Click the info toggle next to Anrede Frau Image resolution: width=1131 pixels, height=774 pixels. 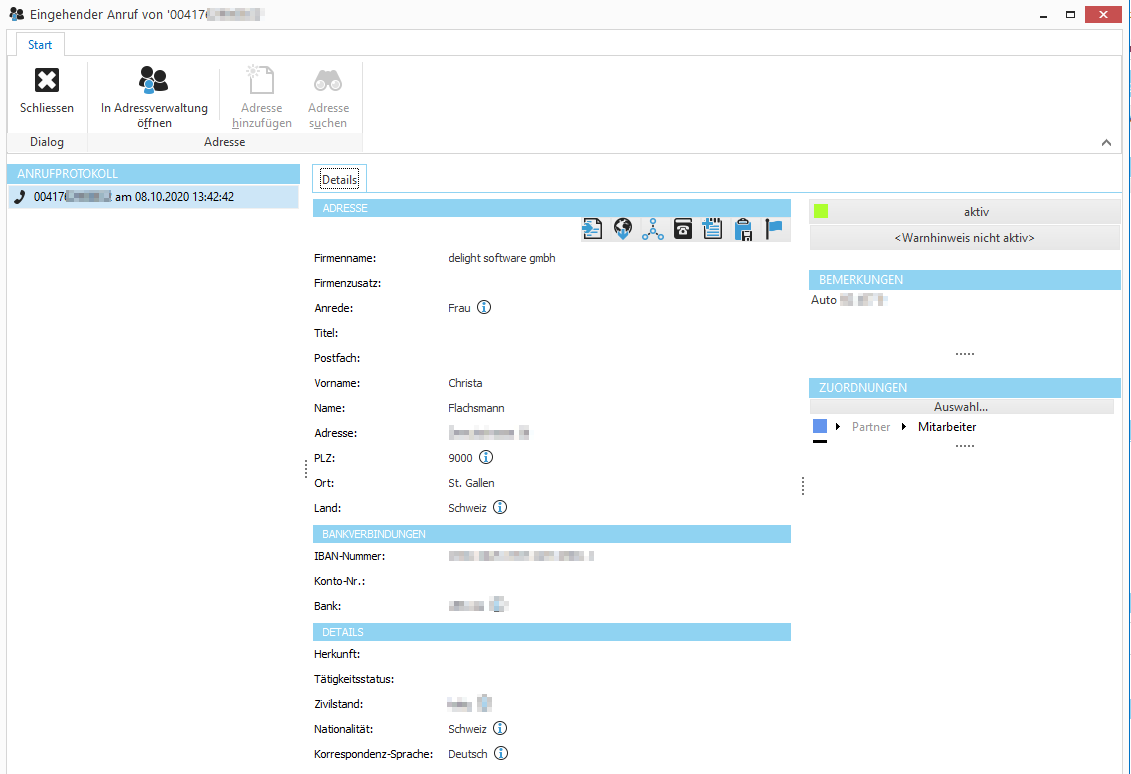tap(484, 307)
